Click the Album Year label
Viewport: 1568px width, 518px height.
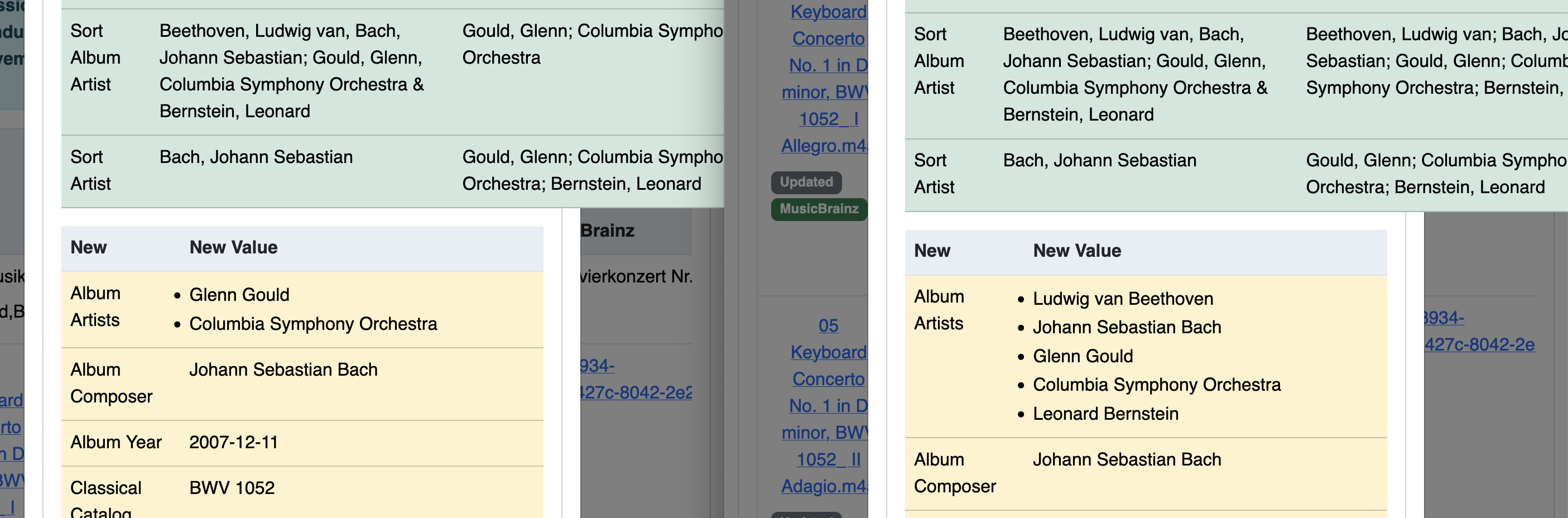pos(116,442)
